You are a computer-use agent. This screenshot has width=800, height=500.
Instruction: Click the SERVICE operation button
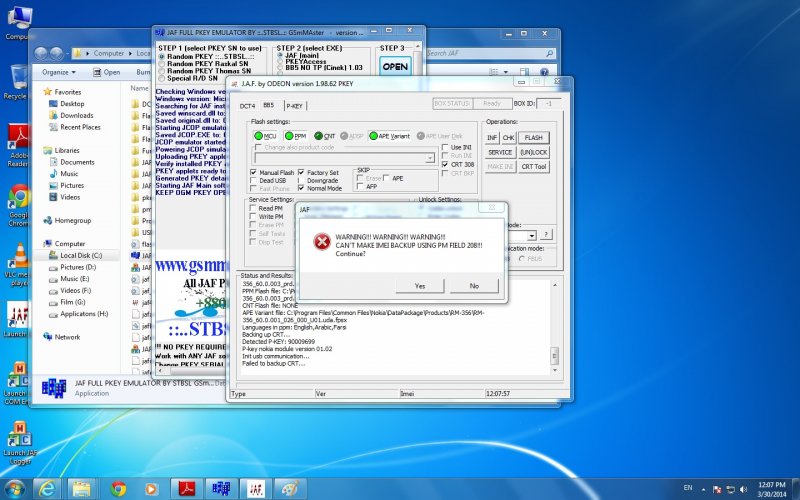click(x=500, y=152)
